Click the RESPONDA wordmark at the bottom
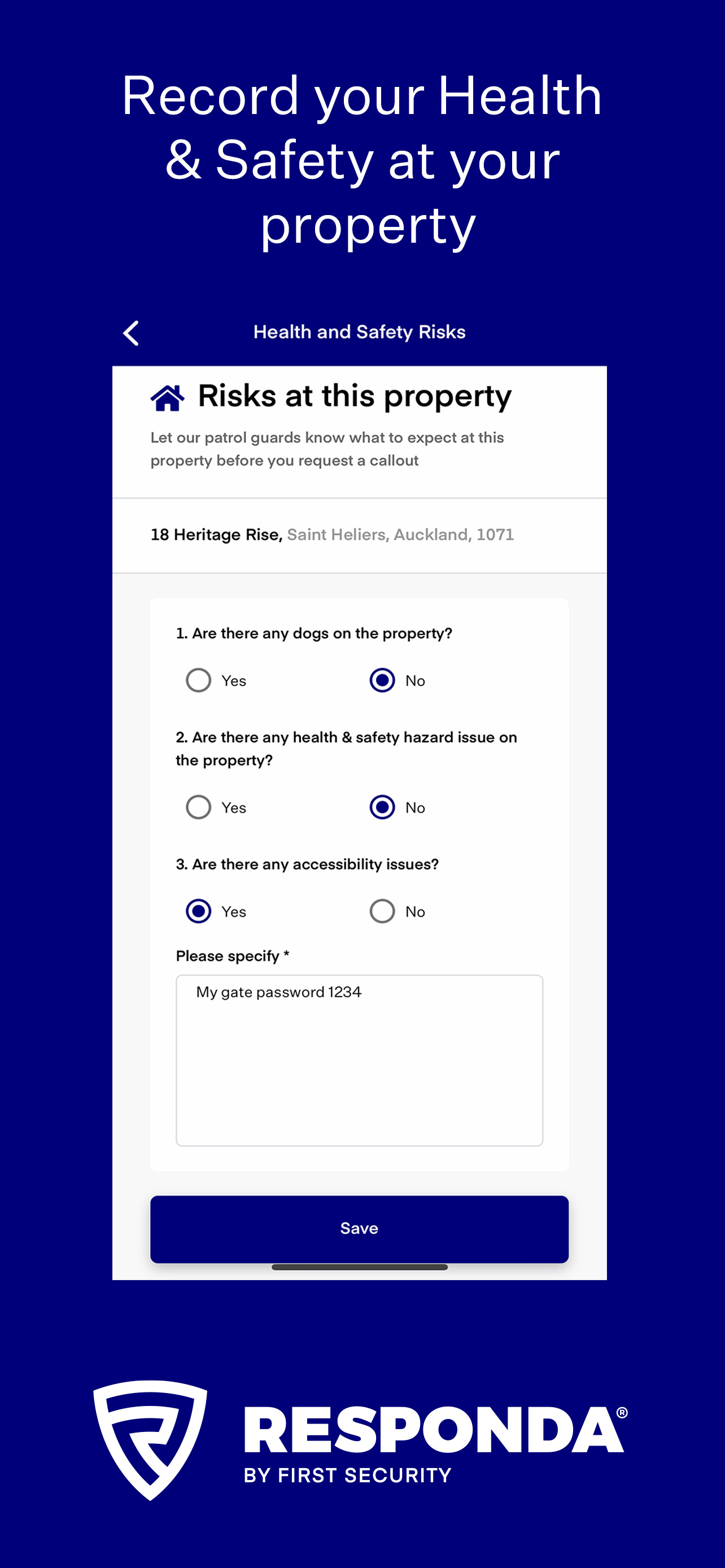This screenshot has height=1568, width=725. click(434, 1429)
